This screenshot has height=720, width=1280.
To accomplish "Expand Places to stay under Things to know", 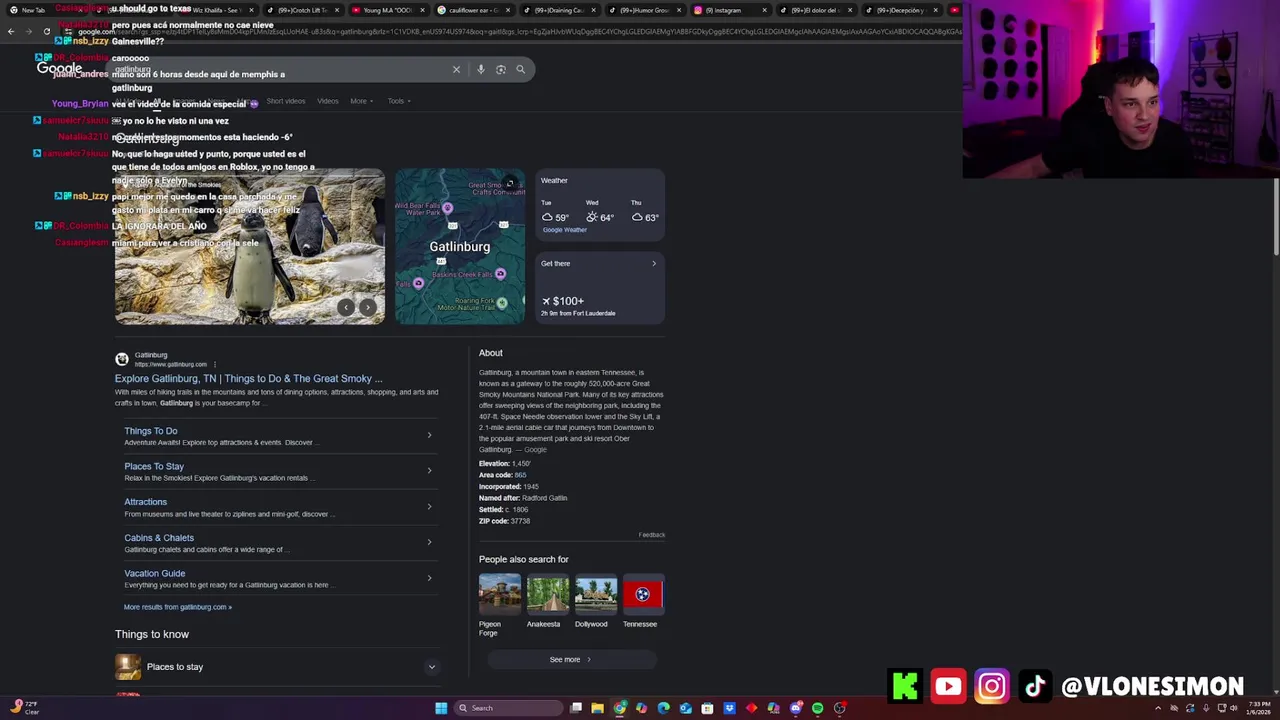I will pyautogui.click(x=432, y=667).
